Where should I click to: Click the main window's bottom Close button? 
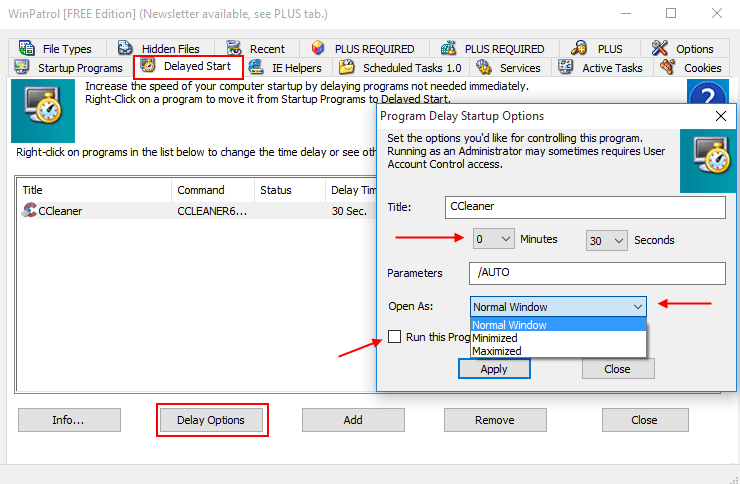[645, 420]
